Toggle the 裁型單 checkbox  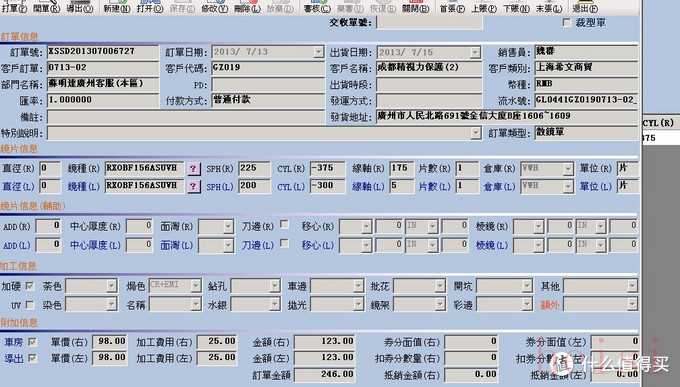(x=566, y=23)
